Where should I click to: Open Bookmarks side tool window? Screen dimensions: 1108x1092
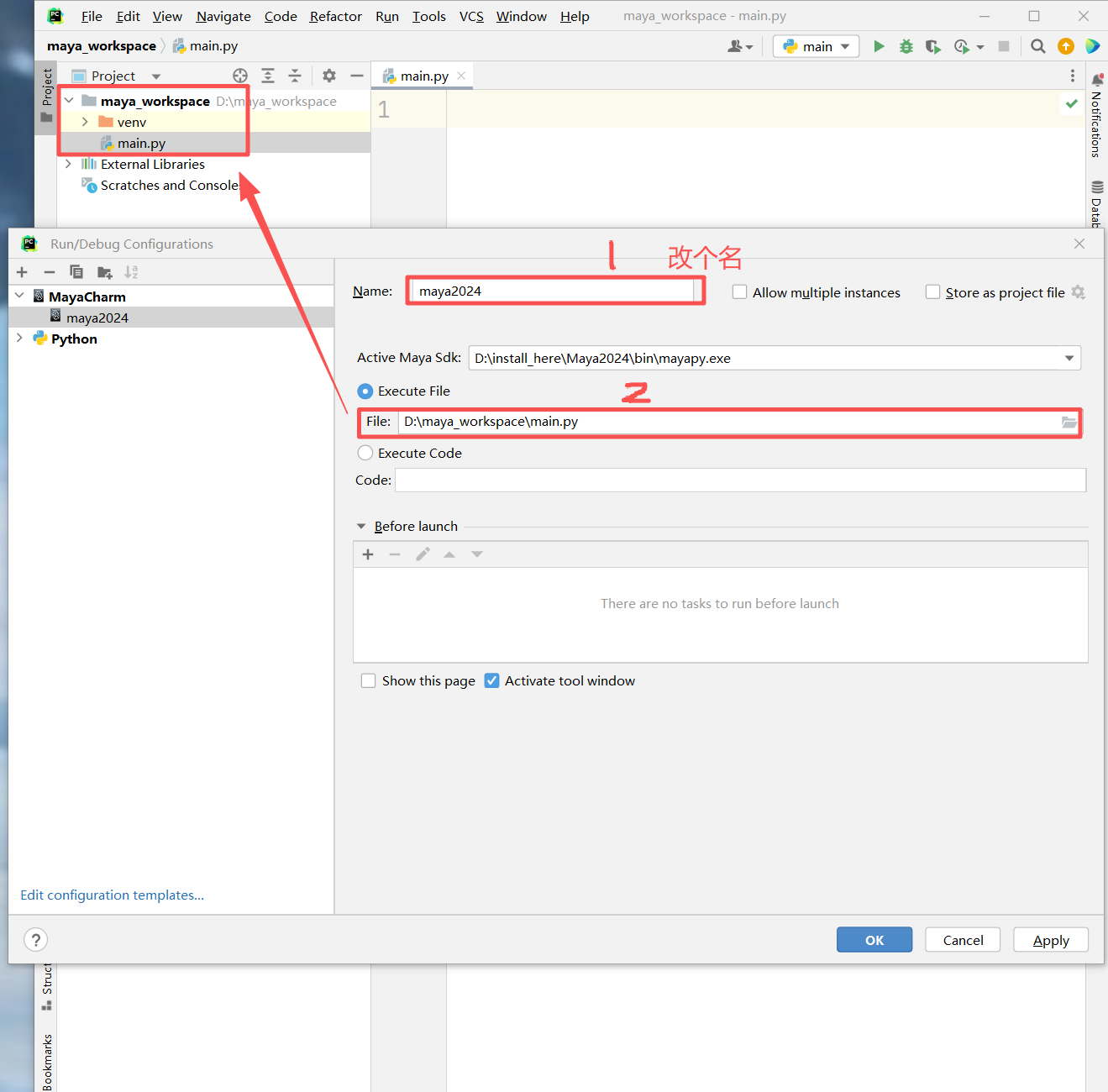(x=47, y=1062)
